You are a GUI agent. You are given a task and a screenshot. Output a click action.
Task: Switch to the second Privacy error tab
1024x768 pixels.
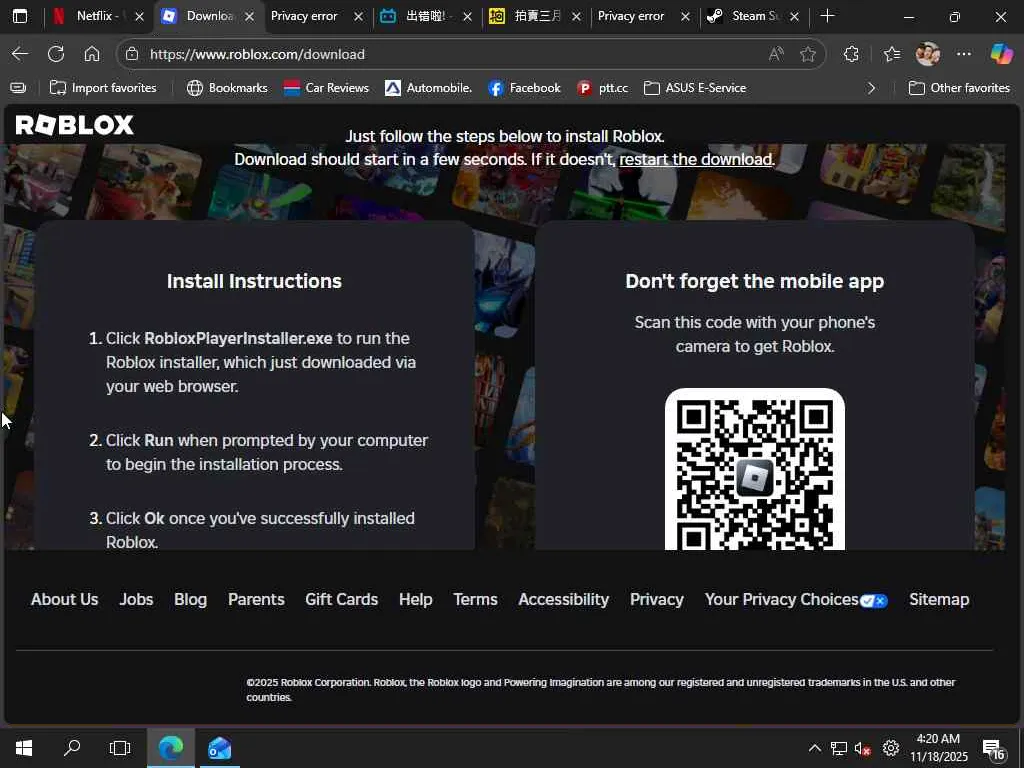click(631, 16)
